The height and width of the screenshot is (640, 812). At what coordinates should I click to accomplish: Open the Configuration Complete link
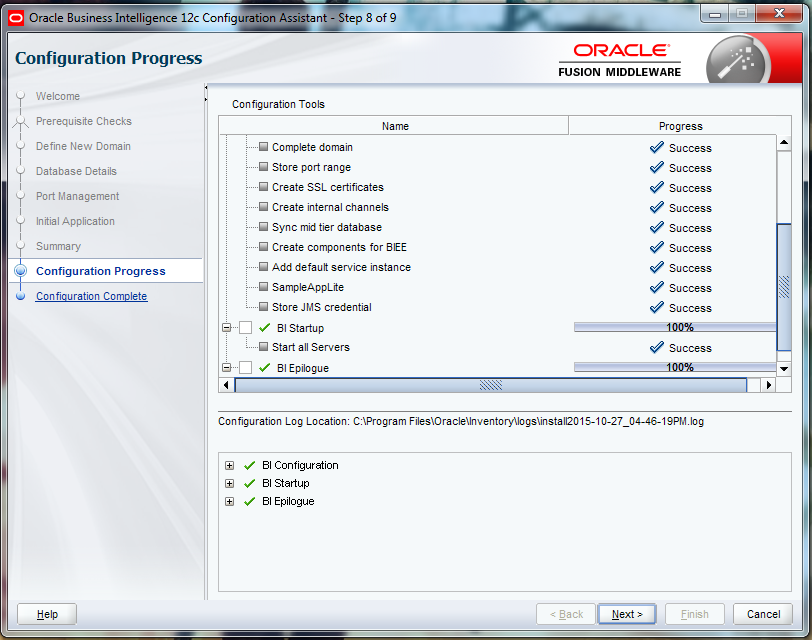tap(91, 296)
